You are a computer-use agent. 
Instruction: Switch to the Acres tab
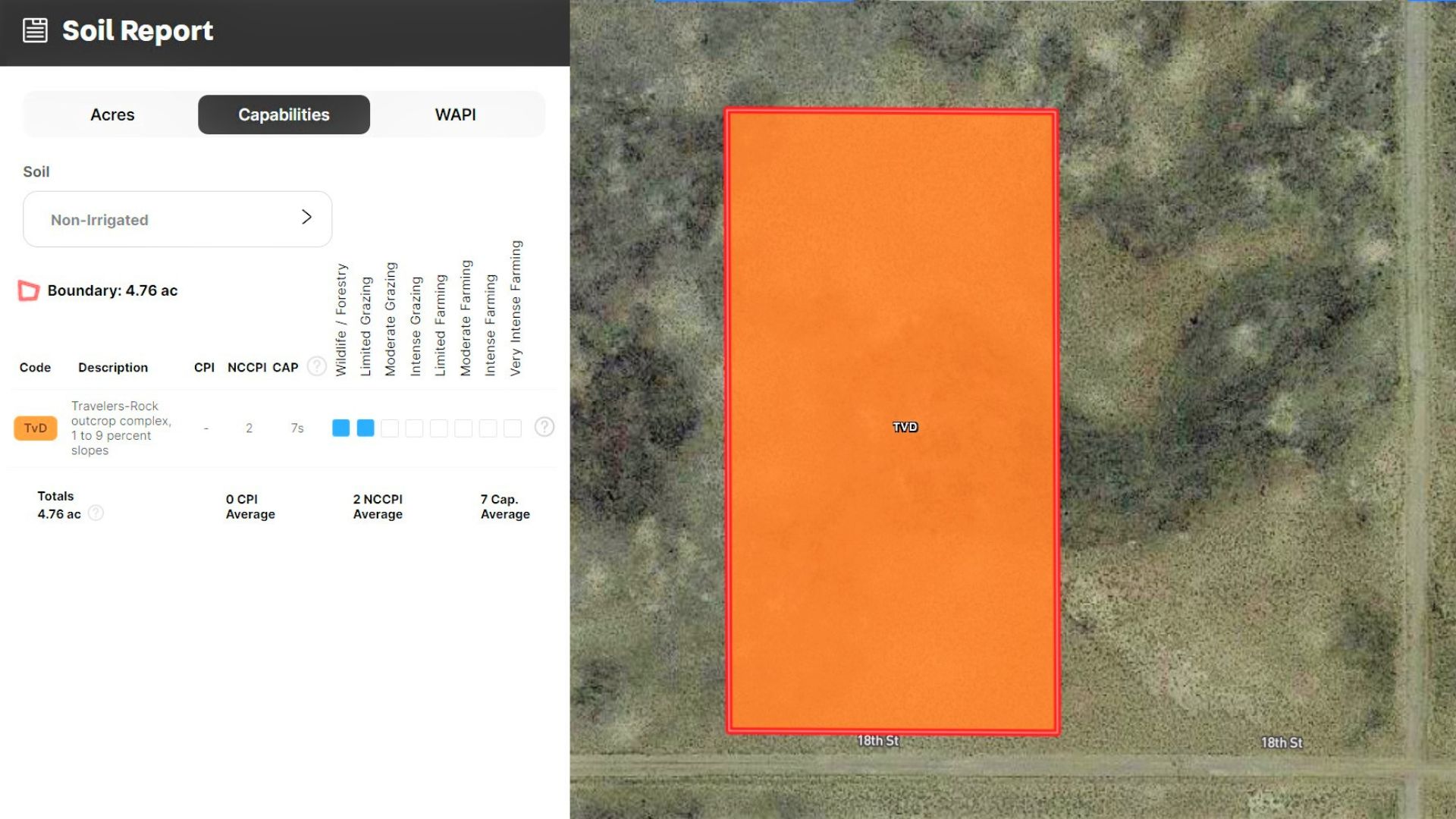pos(112,115)
